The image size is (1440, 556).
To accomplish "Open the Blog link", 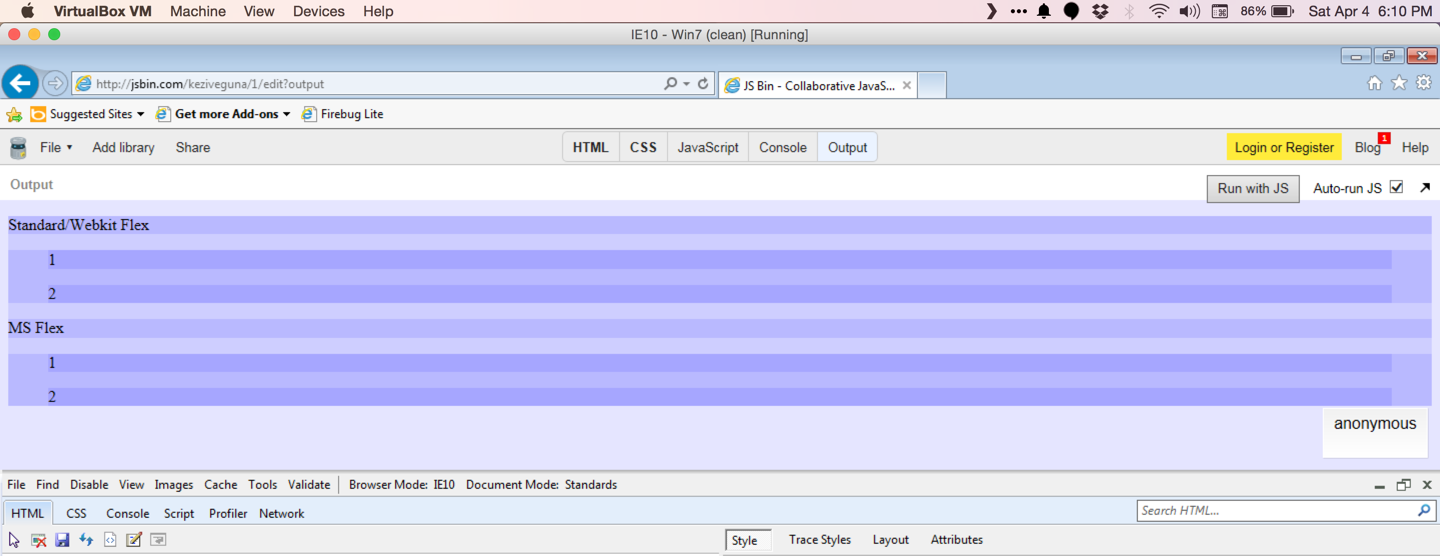I will pyautogui.click(x=1368, y=147).
